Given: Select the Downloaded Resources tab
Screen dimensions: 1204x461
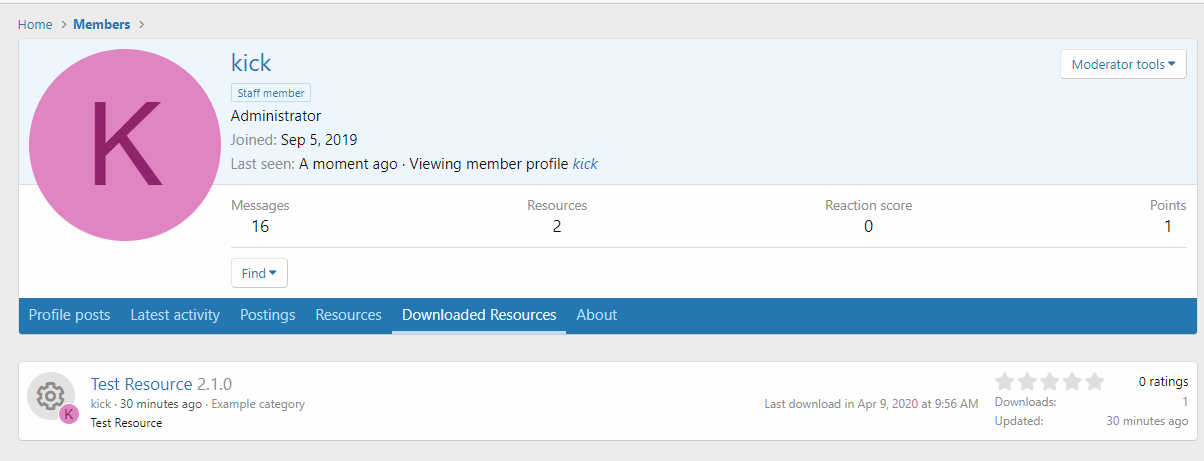Looking at the screenshot, I should (x=479, y=315).
